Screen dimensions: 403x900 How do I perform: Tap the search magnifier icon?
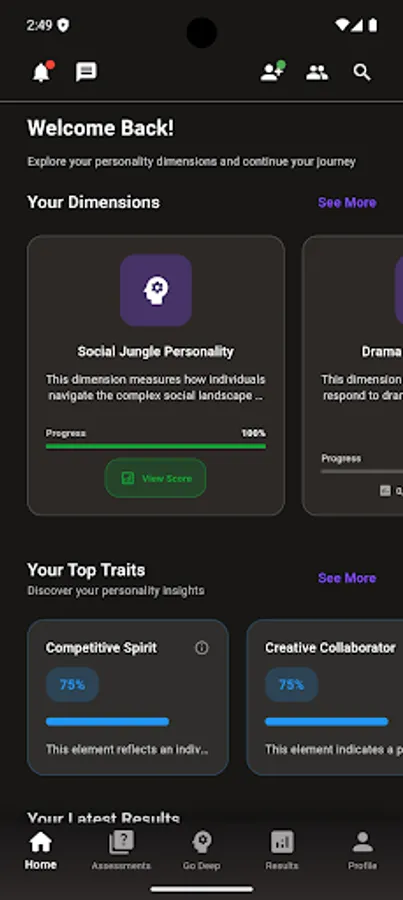(x=362, y=72)
